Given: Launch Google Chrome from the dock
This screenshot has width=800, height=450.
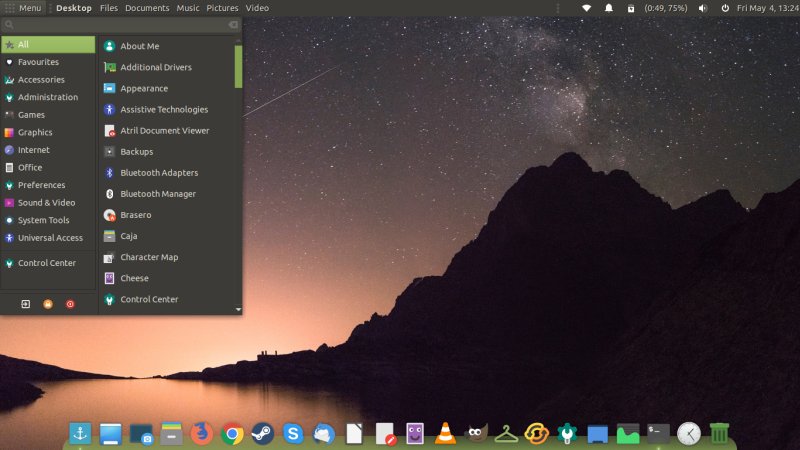Looking at the screenshot, I should [x=232, y=433].
